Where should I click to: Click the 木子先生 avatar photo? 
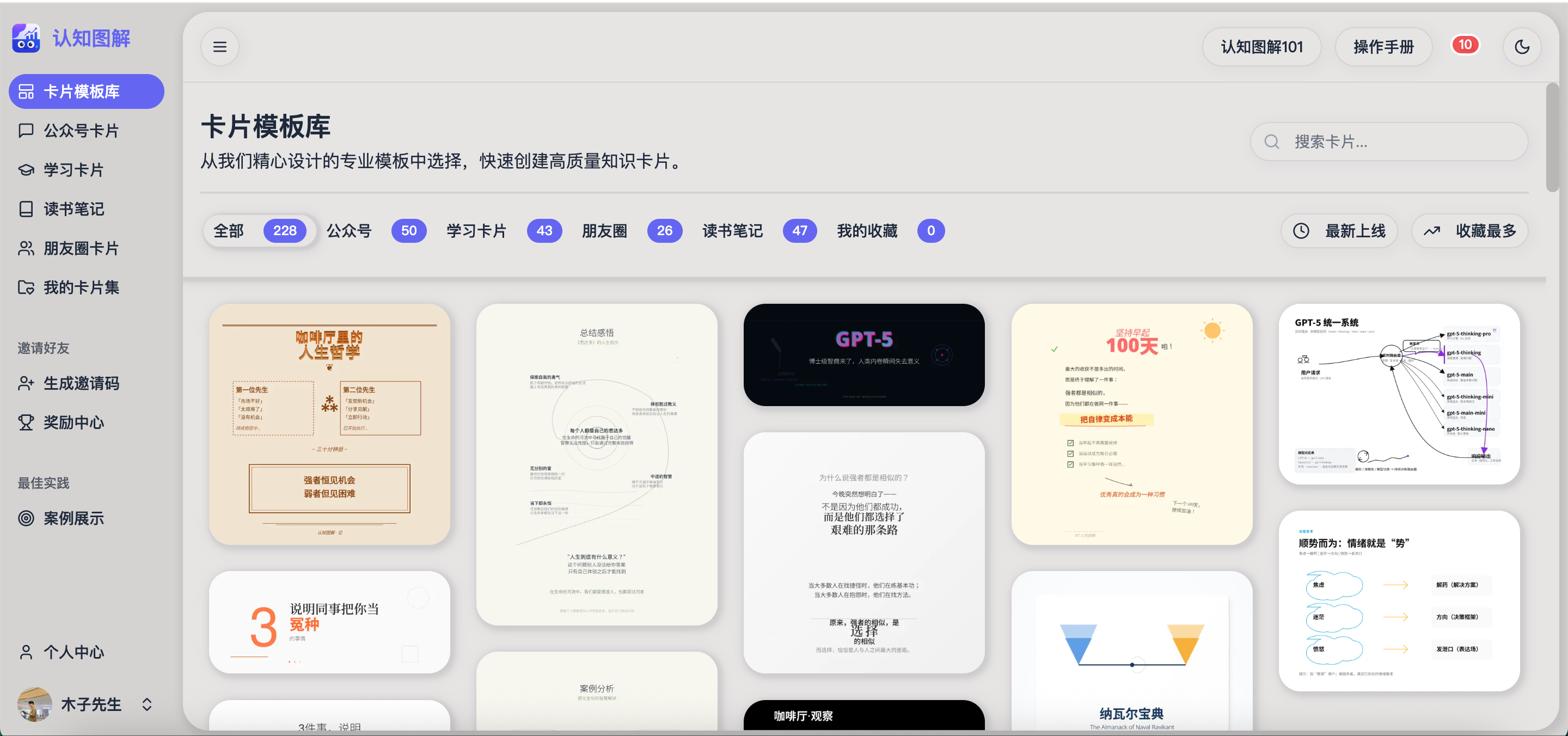tap(35, 704)
